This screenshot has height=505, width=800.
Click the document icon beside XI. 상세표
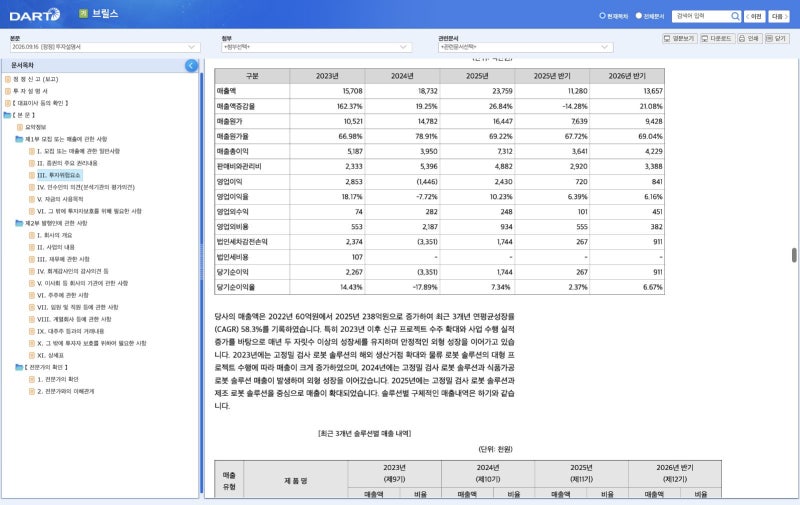tap(32, 355)
